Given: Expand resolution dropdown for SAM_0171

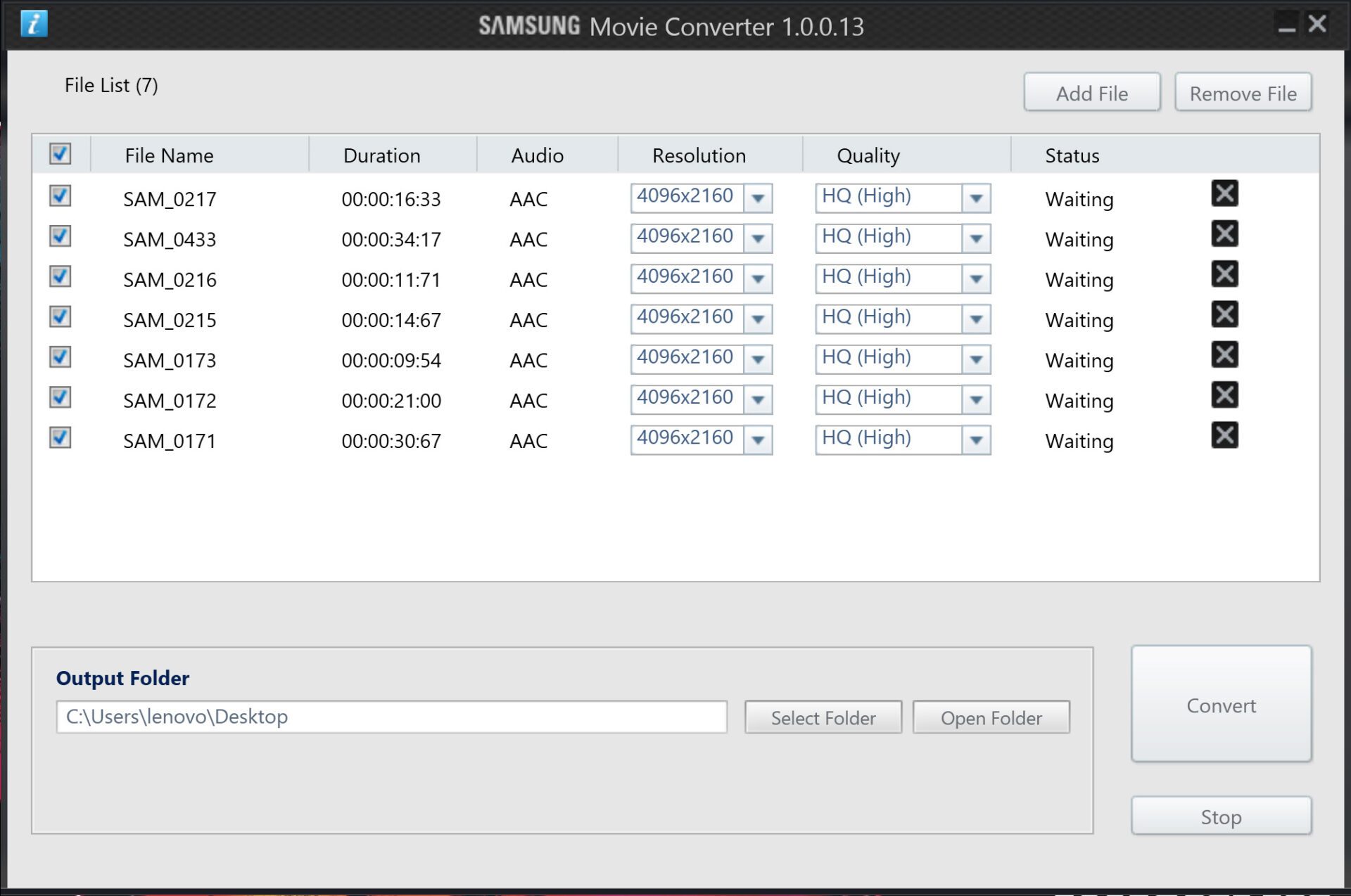Looking at the screenshot, I should pyautogui.click(x=758, y=440).
